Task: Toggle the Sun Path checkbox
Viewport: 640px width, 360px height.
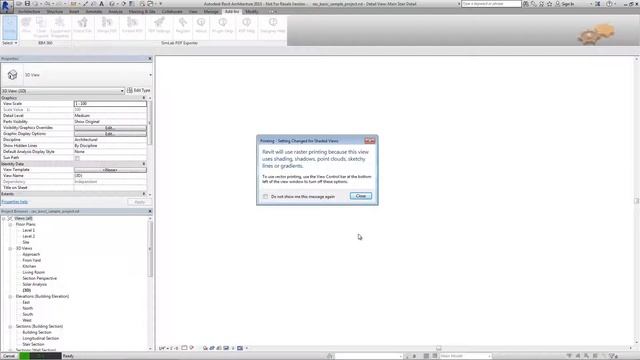Action: (77, 158)
